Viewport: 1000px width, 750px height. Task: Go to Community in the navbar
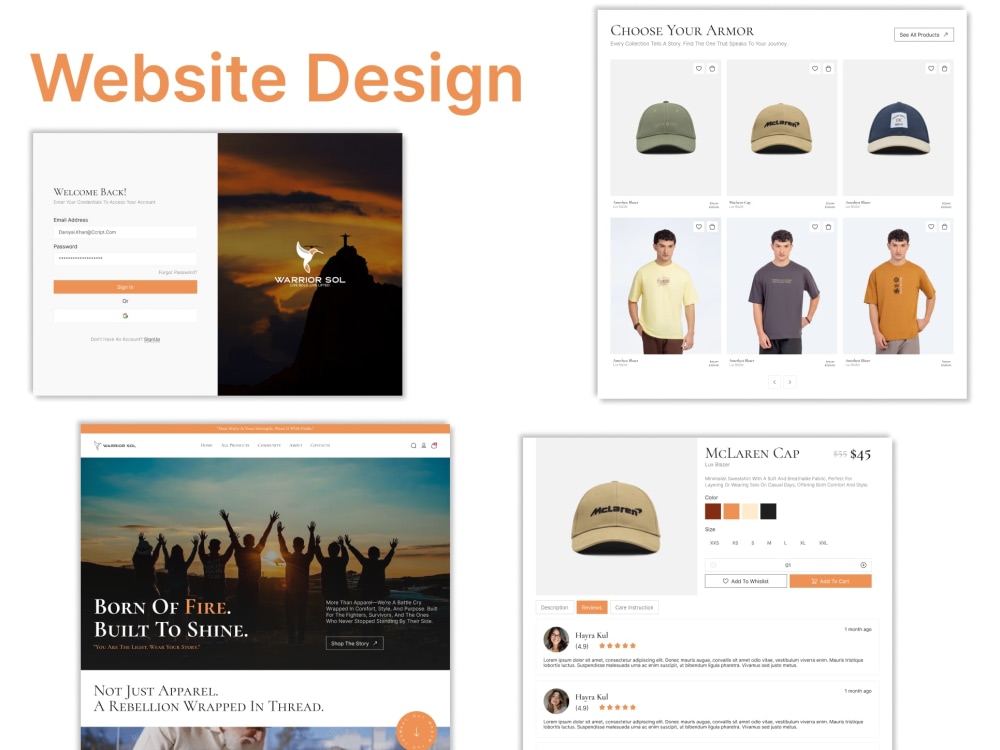[x=269, y=445]
